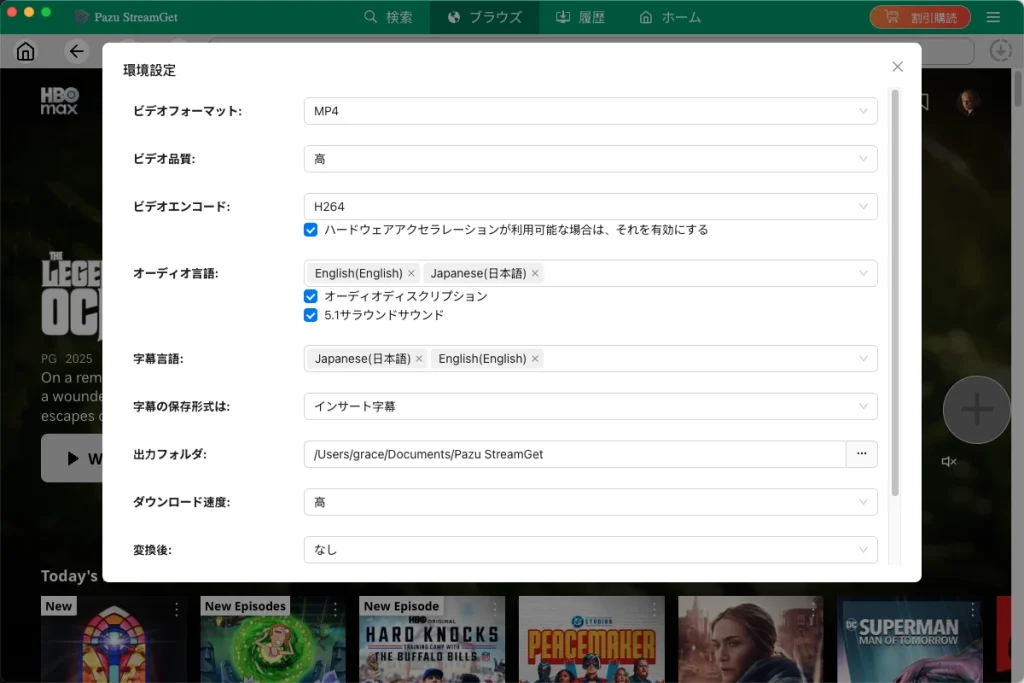Open the 履歴 tab

pyautogui.click(x=580, y=17)
